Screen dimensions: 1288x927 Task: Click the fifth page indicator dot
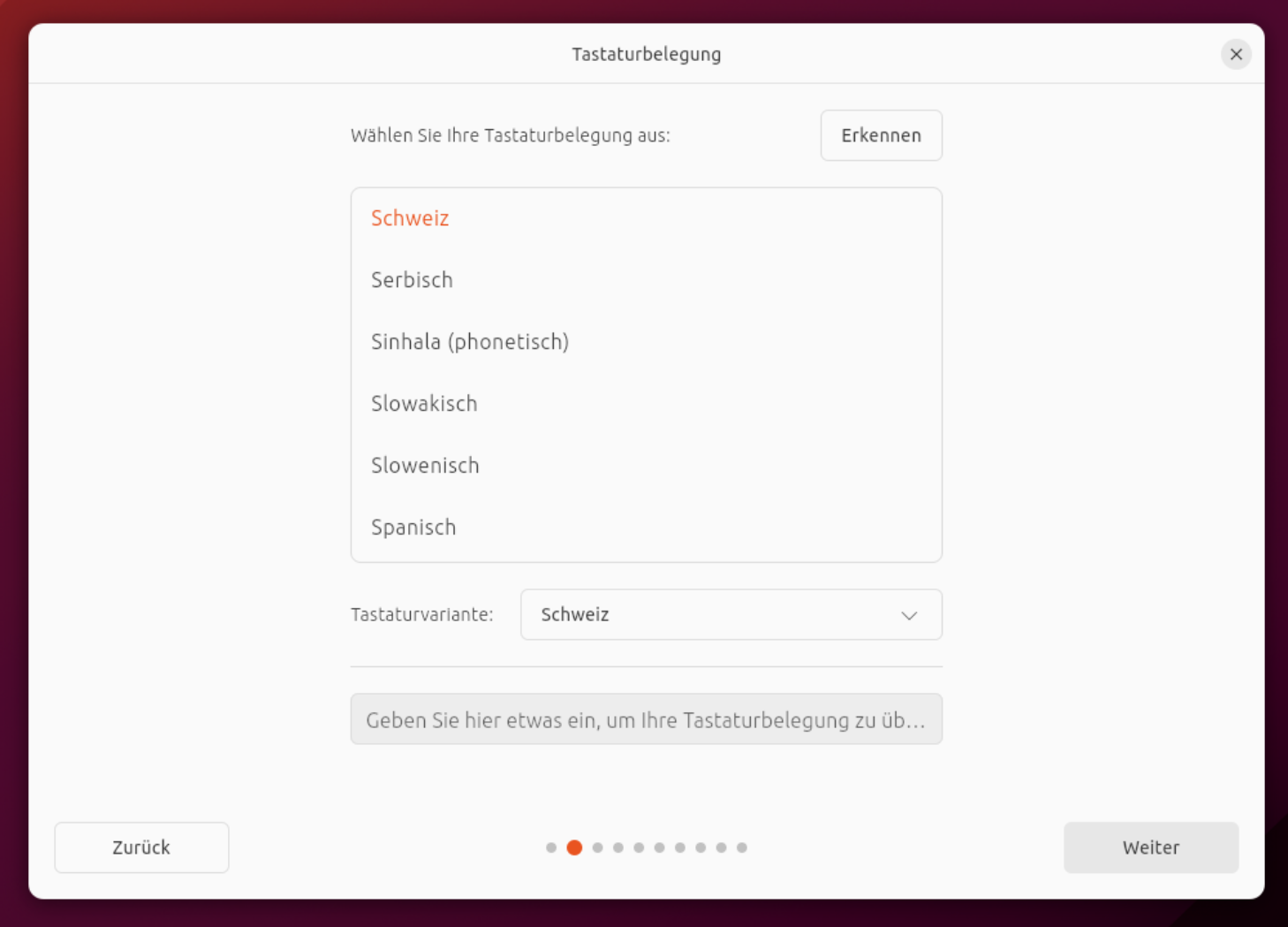tap(639, 847)
